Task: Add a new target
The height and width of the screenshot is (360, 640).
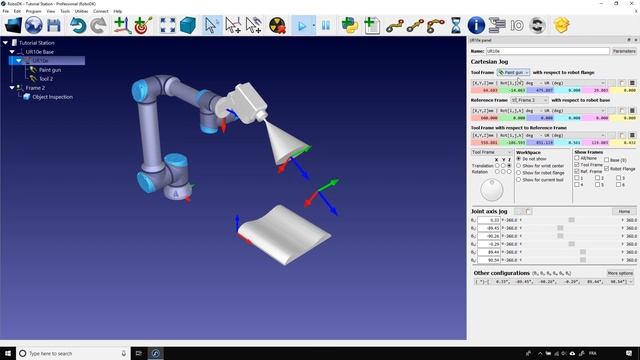Action: pos(142,25)
